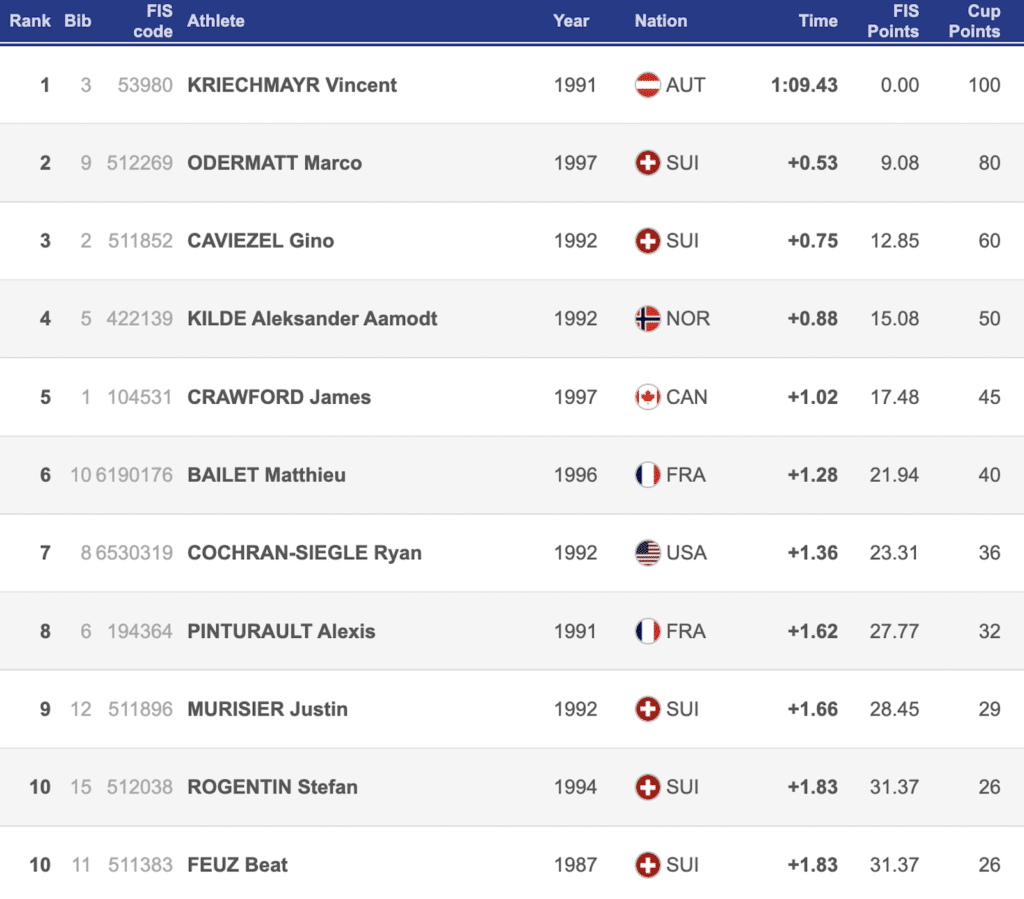Click the Athlete column header
The image size is (1024, 899).
[x=216, y=20]
